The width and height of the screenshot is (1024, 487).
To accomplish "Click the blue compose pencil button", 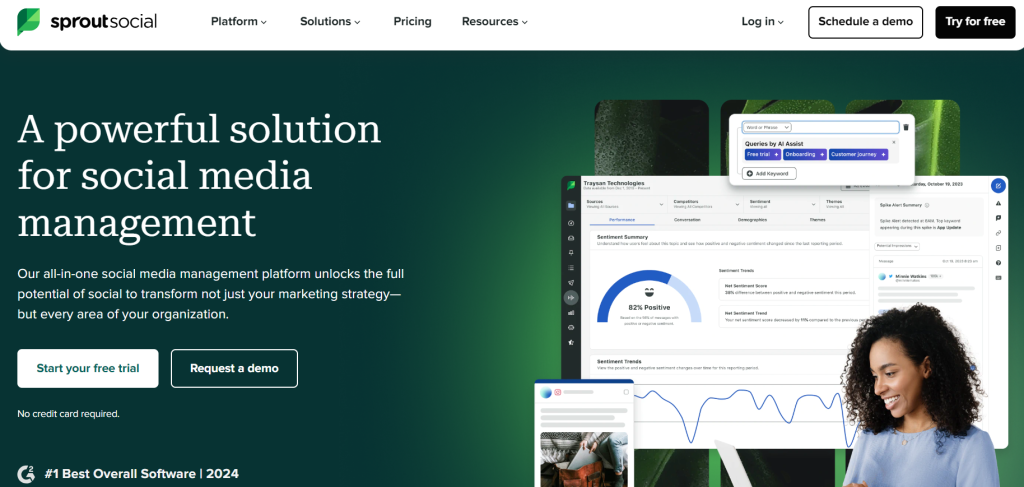I will coord(998,186).
